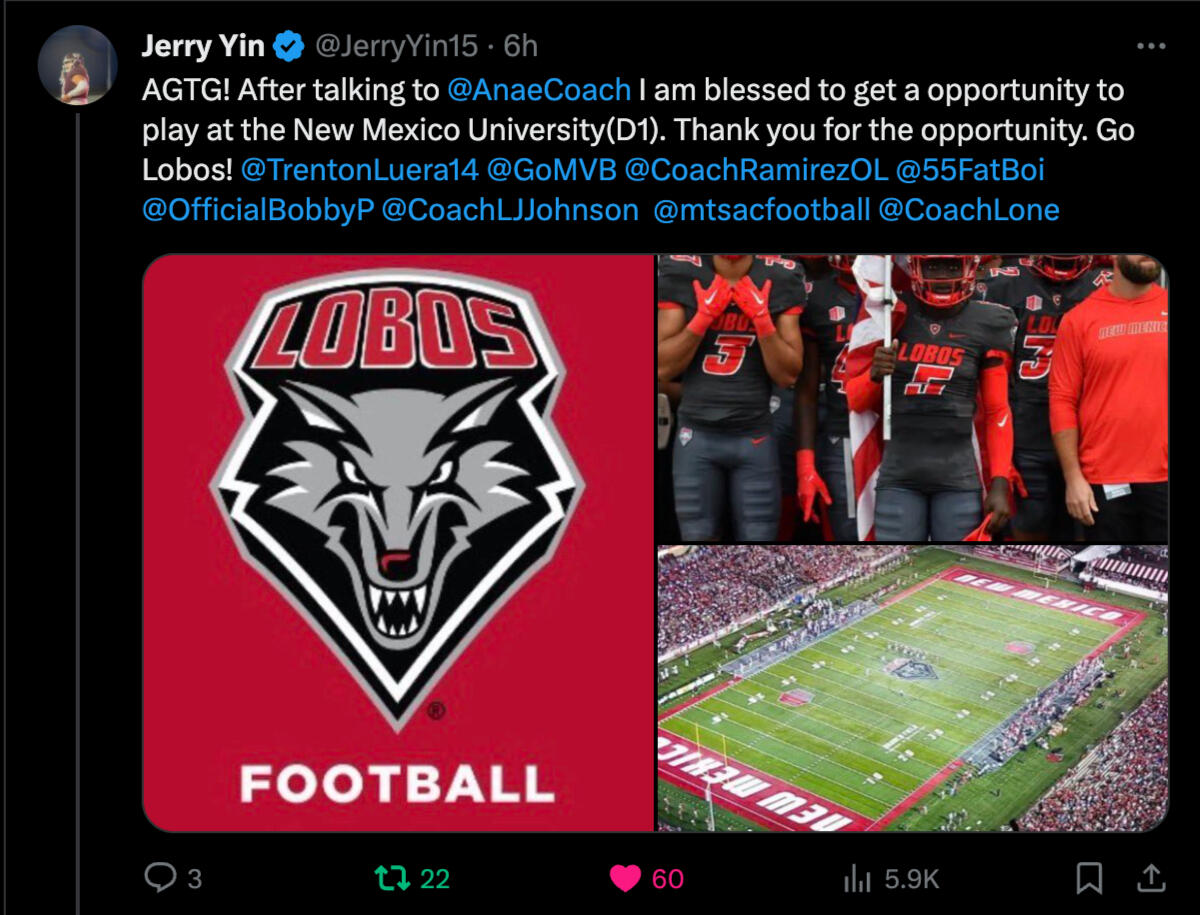The width and height of the screenshot is (1200, 915).
Task: Open the @TrentonLuera14 mention
Action: [360, 170]
